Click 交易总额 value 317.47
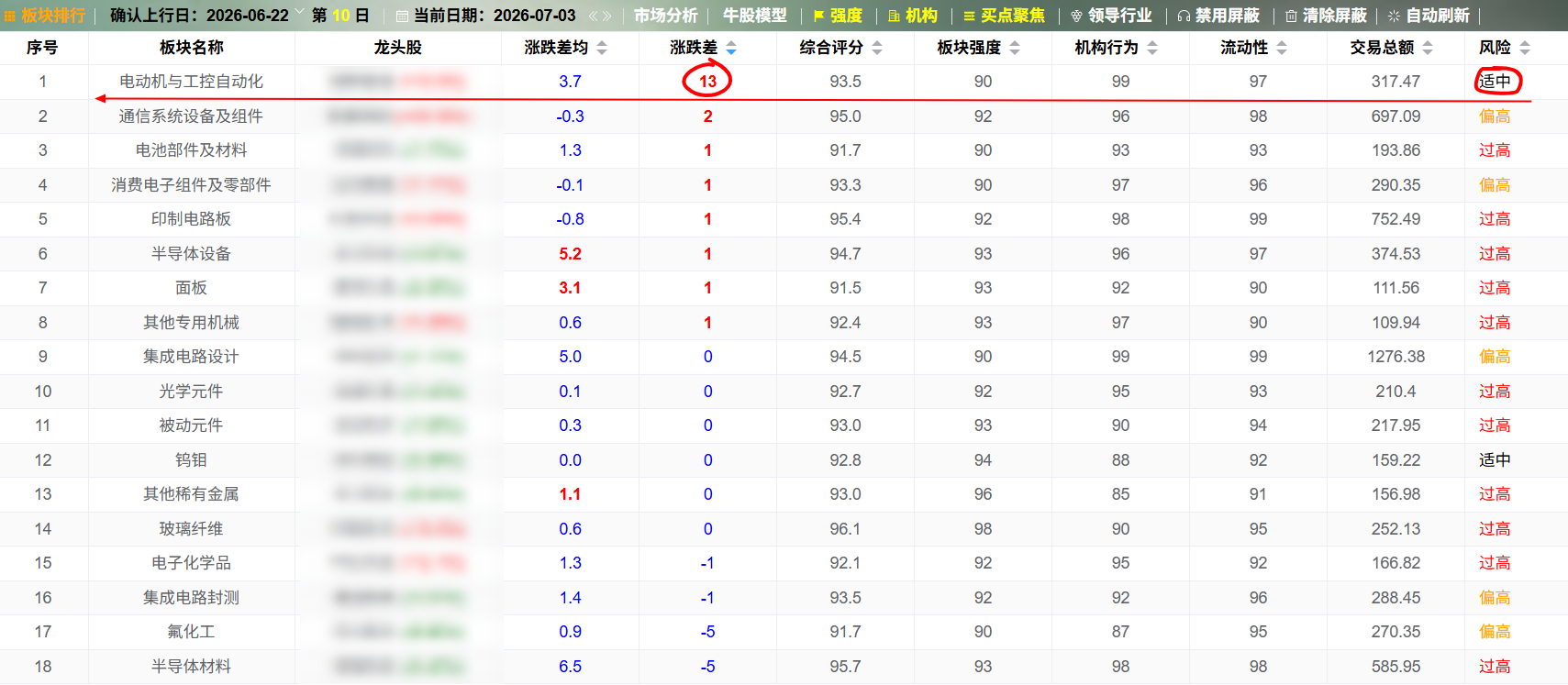Viewport: 1568px width, 685px height. click(1396, 82)
